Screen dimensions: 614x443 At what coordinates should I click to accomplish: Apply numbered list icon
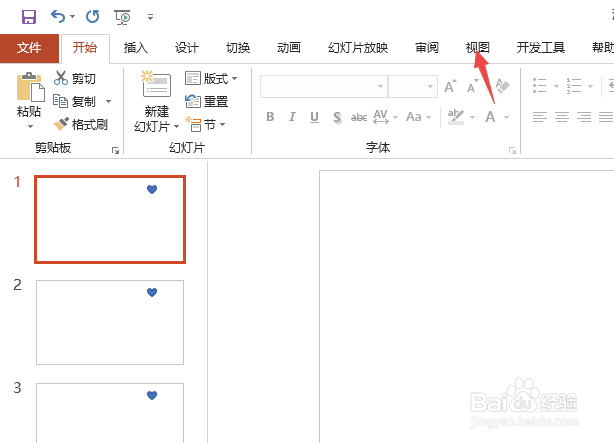pos(574,85)
